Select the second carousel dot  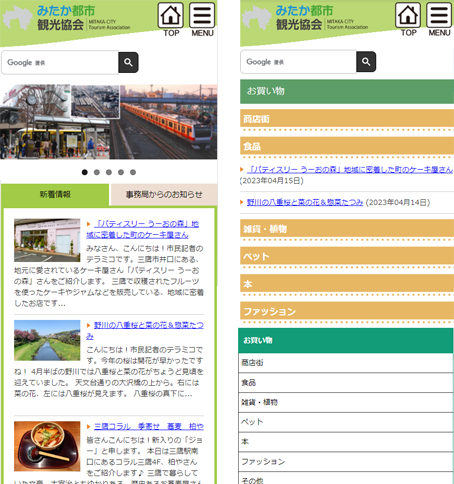tap(97, 172)
